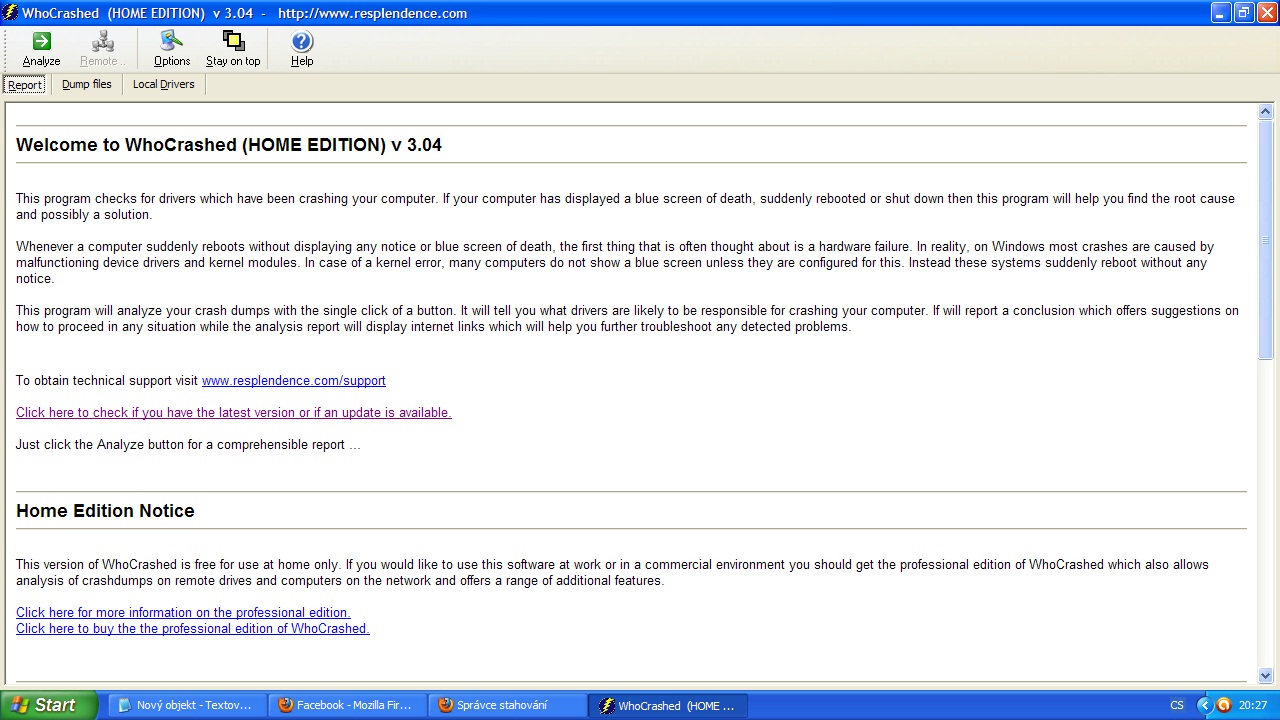Click the WhoCrashed lightning icon in title bar
The width and height of the screenshot is (1280, 720).
10,13
